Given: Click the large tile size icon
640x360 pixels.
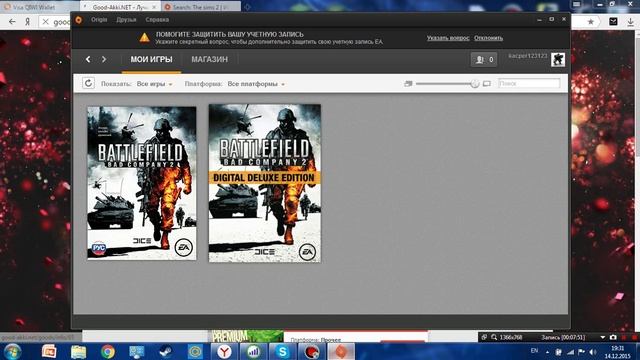Looking at the screenshot, I should (487, 84).
